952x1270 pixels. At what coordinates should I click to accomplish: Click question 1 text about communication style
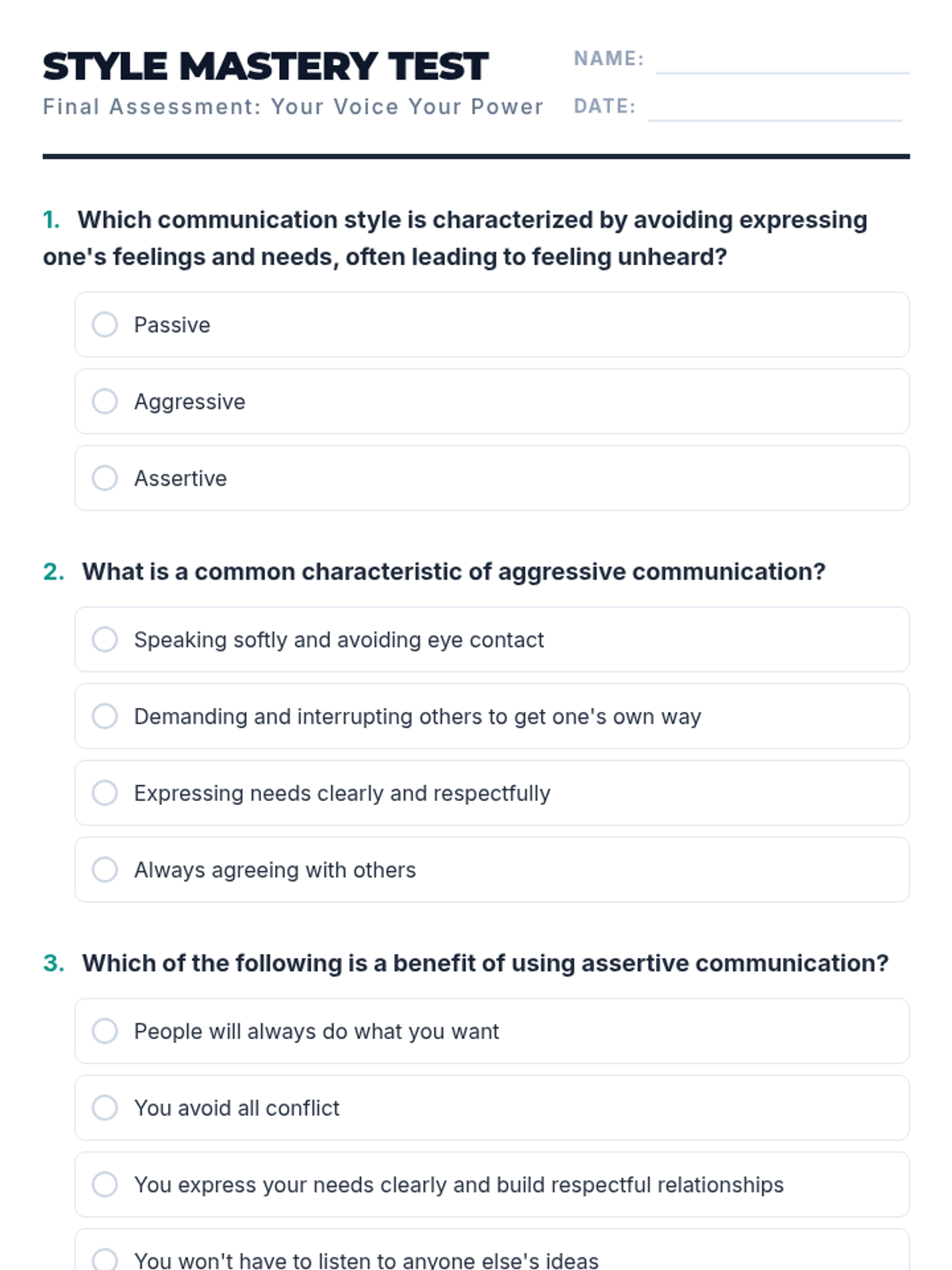[455, 238]
